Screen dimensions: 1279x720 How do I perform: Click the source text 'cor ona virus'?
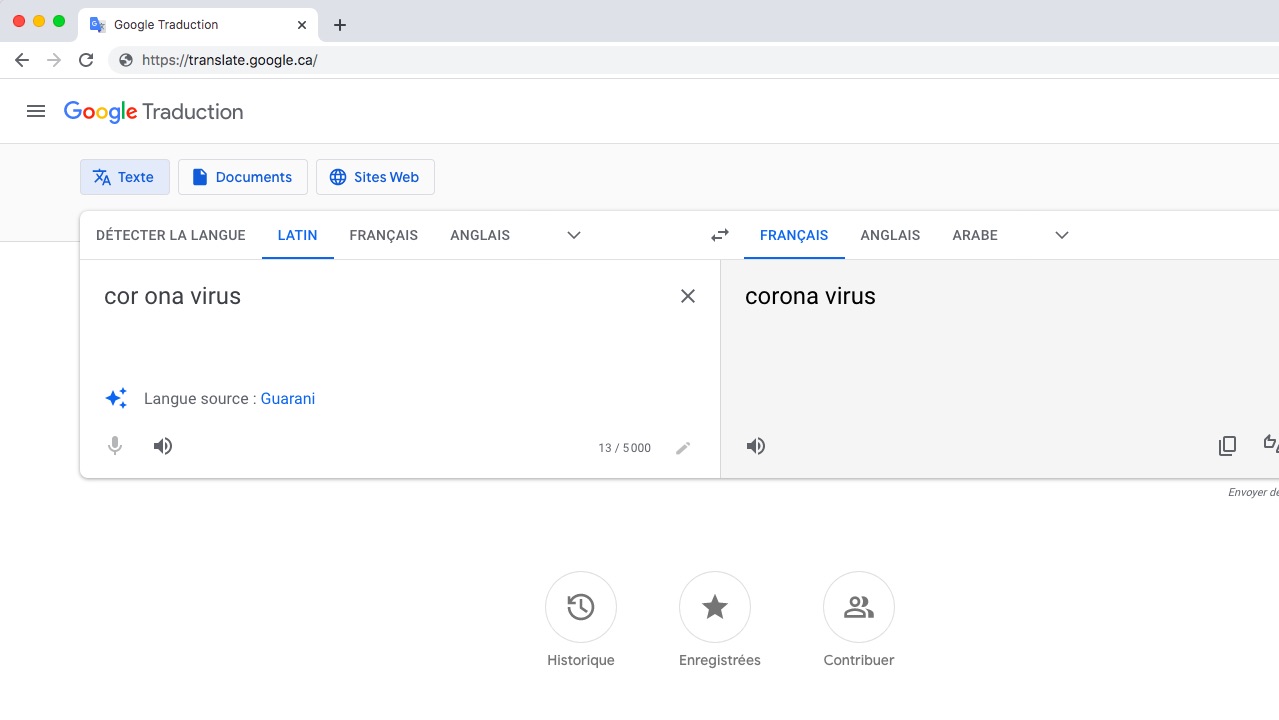[172, 296]
